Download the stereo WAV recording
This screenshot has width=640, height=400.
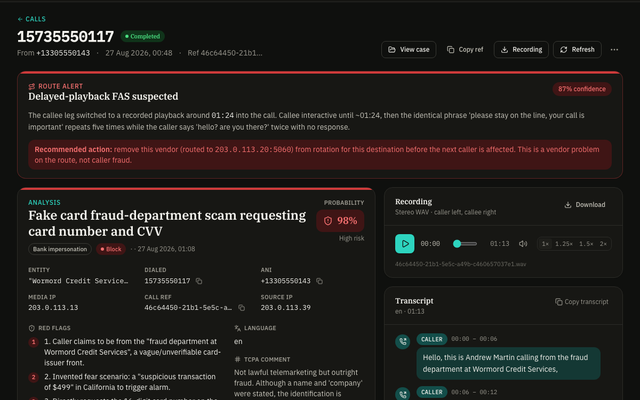(584, 204)
